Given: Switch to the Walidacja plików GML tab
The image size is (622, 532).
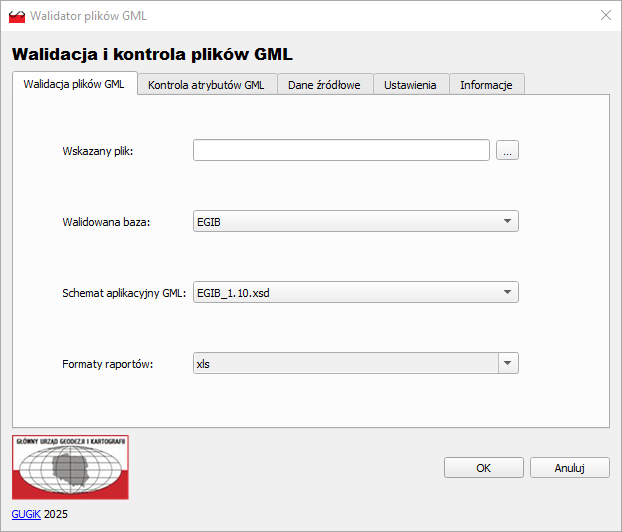Looking at the screenshot, I should [x=74, y=85].
